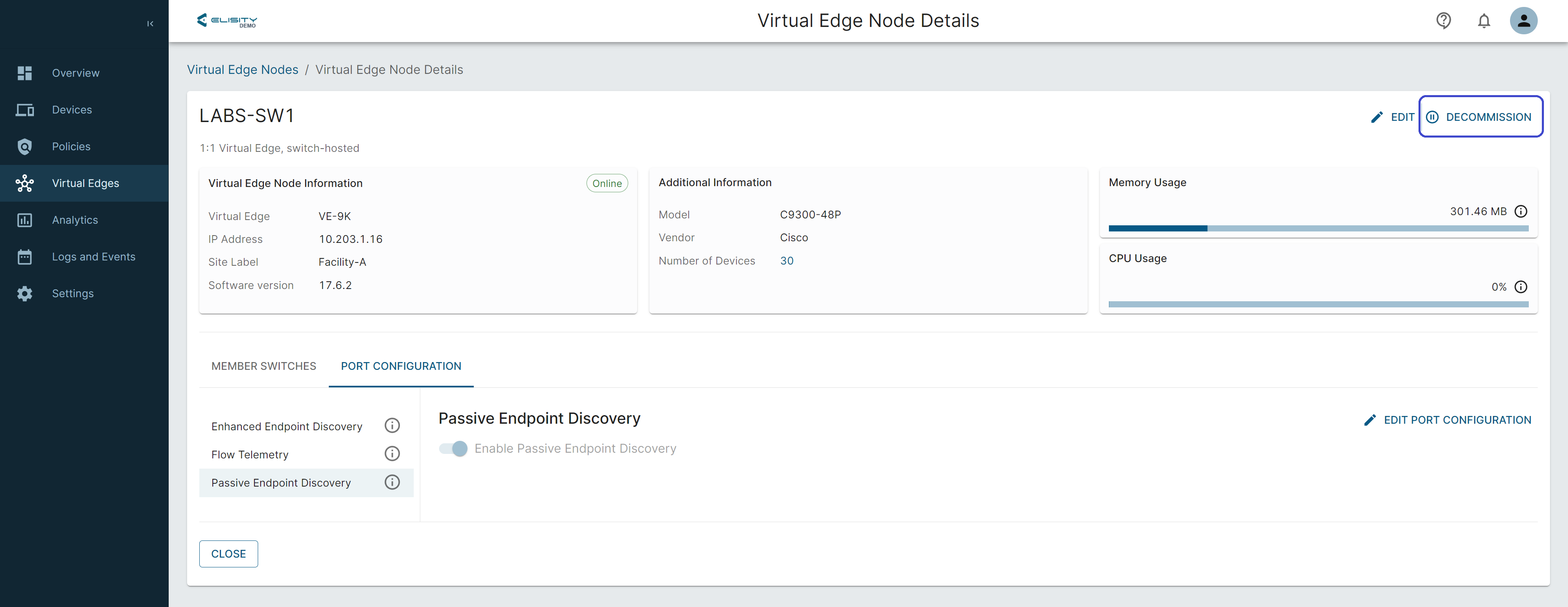Screen dimensions: 1568x607
Task: Click the CPU Usage info icon
Action: [x=1521, y=287]
